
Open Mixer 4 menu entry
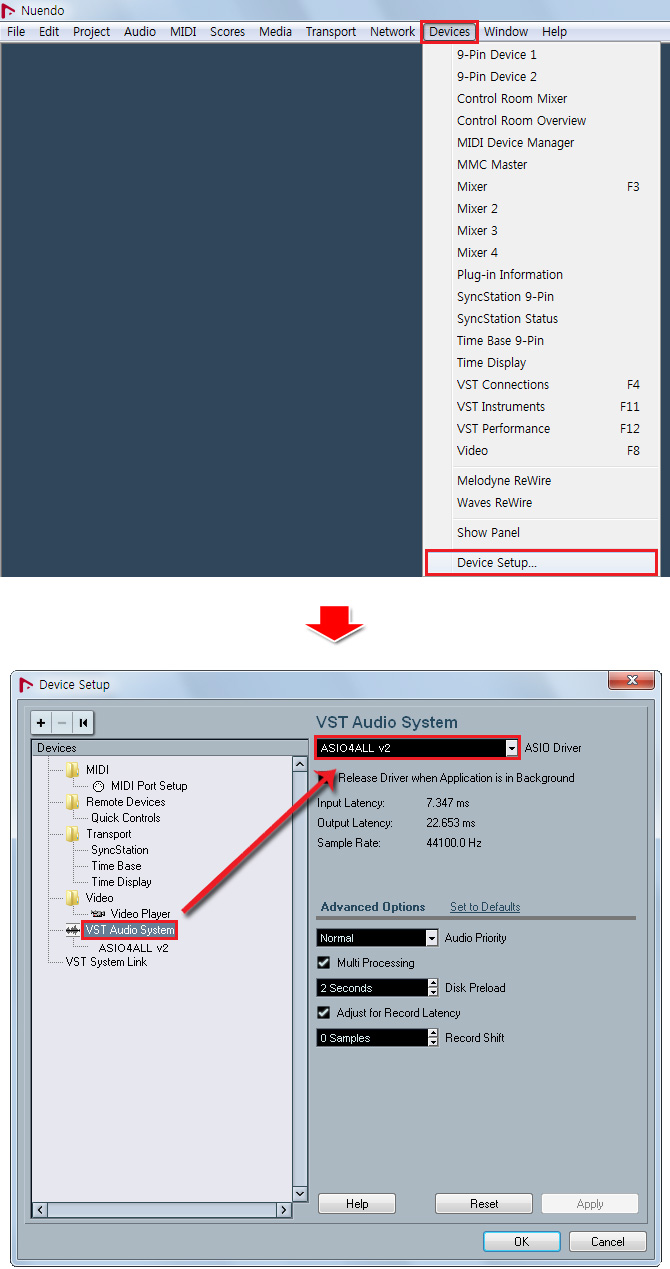tap(541, 253)
